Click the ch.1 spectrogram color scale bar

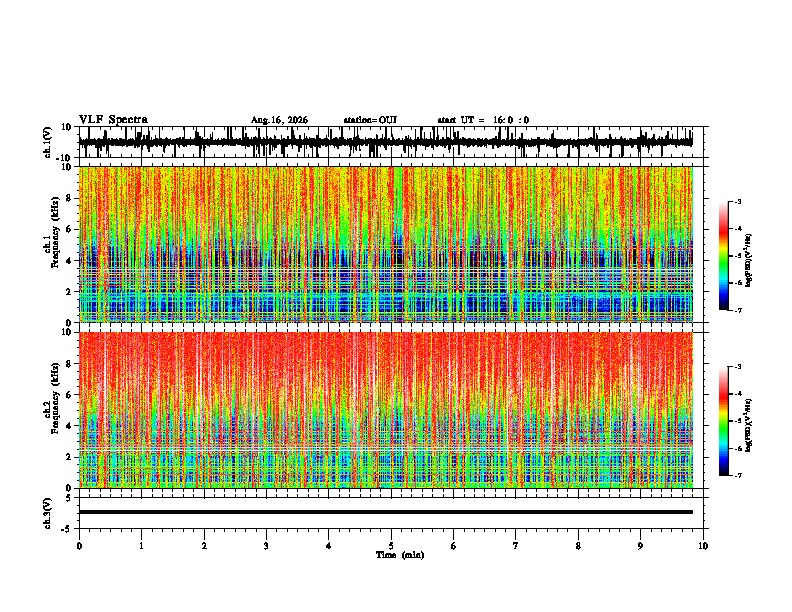(723, 256)
